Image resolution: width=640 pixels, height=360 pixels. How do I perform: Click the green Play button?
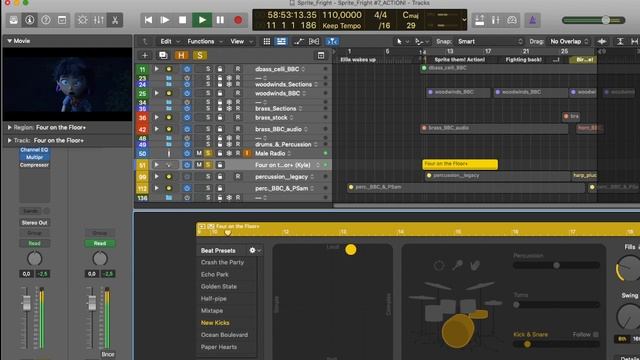tap(202, 20)
